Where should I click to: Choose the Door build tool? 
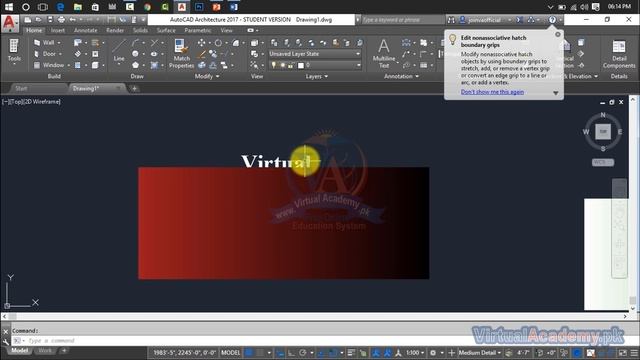click(x=45, y=54)
